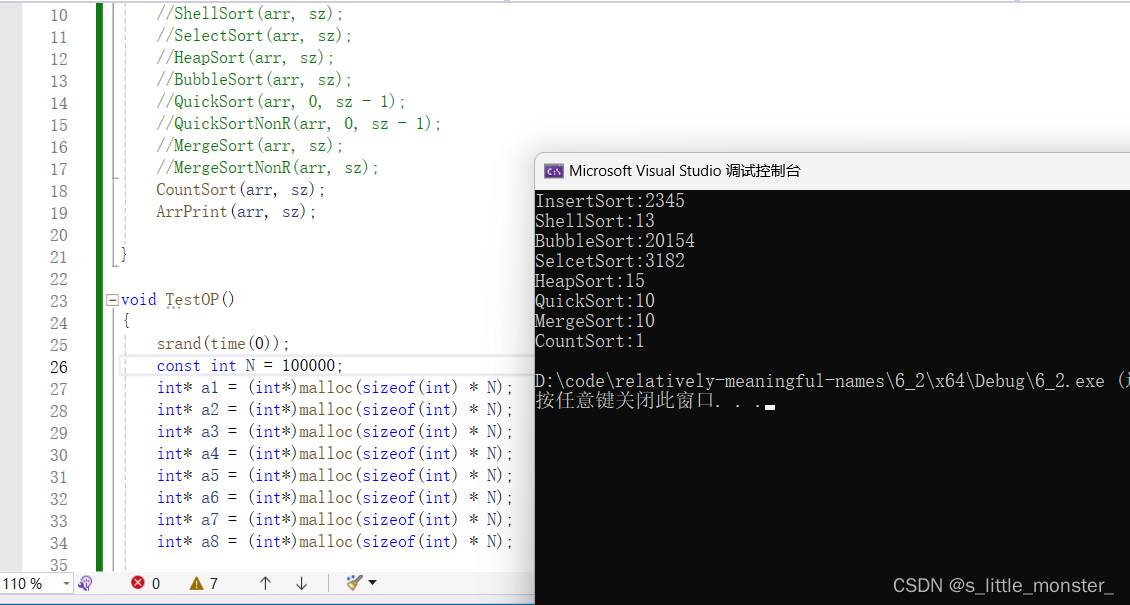1130x605 pixels.
Task: Click ShellSort:13 in console output
Action: 595,221
